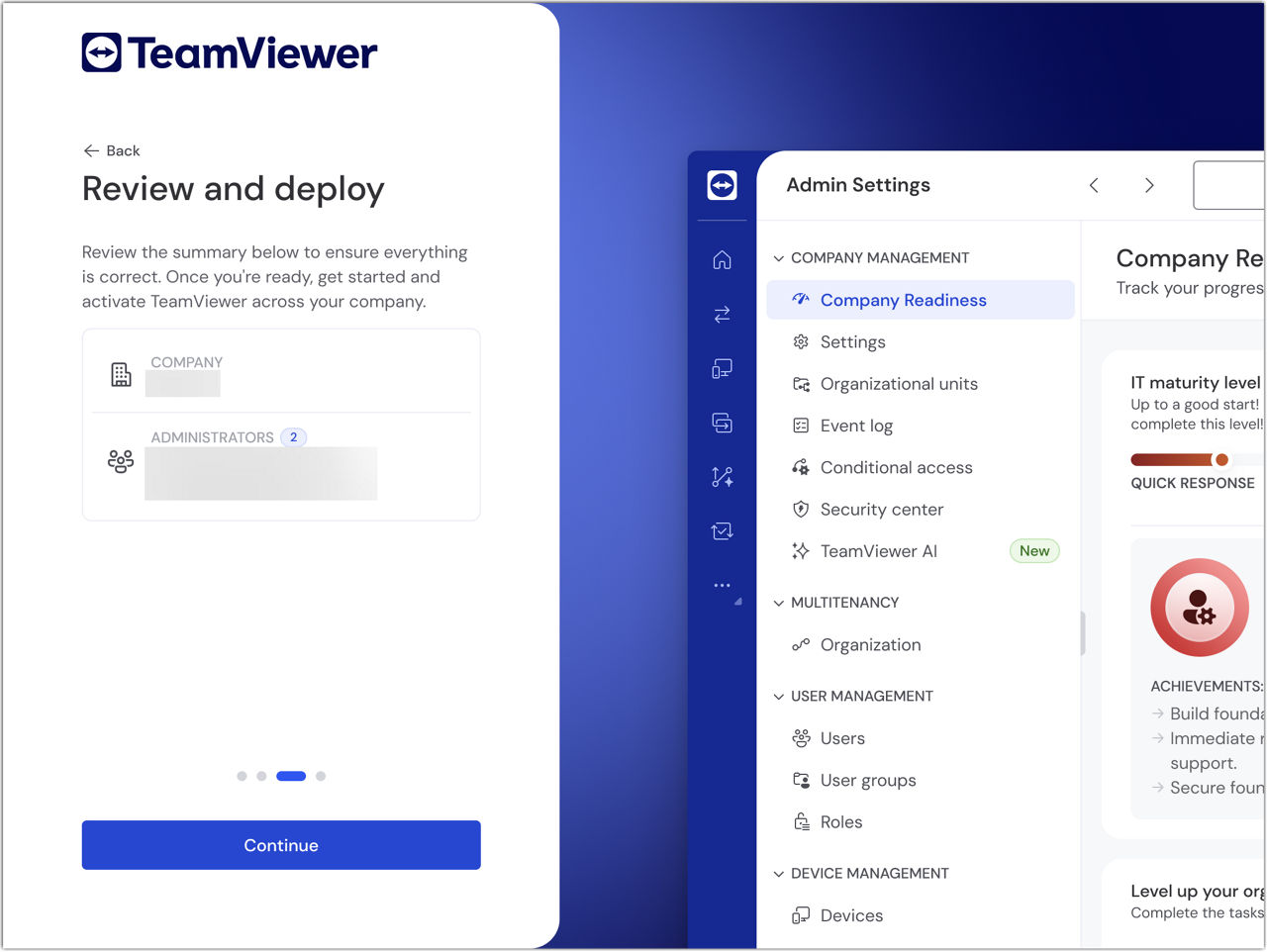Collapse the DEVICE MANAGEMENT section

779,874
